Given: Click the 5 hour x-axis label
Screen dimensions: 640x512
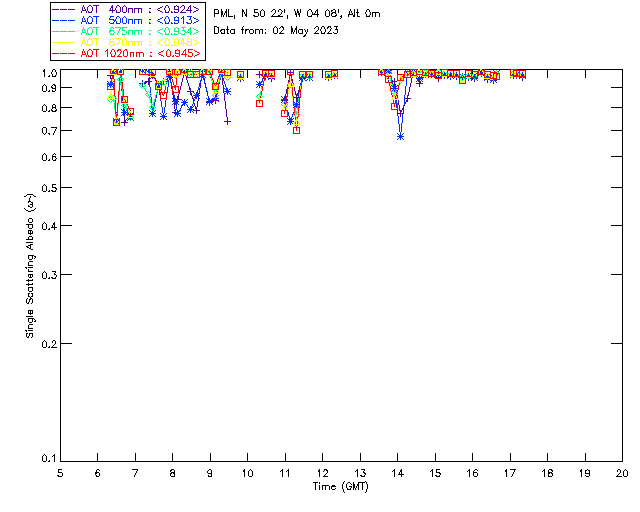Looking at the screenshot, I should click(x=60, y=473).
